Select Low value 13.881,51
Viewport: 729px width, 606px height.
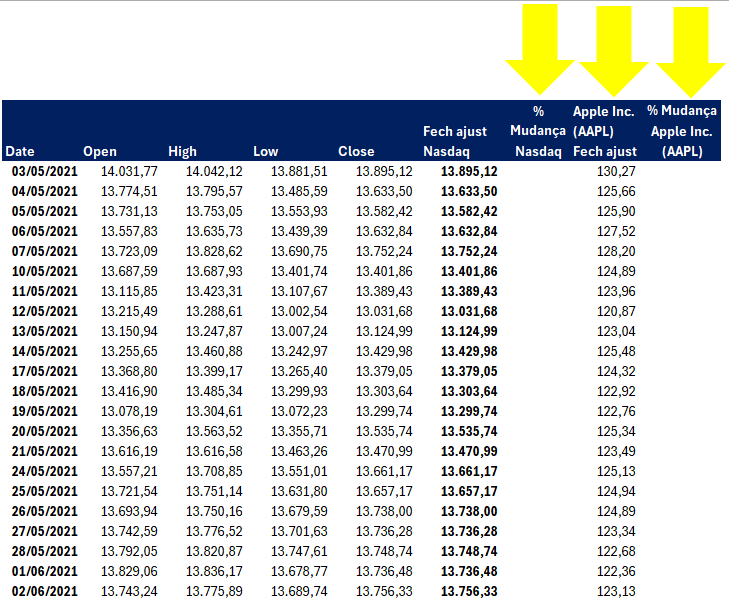pyautogui.click(x=299, y=171)
